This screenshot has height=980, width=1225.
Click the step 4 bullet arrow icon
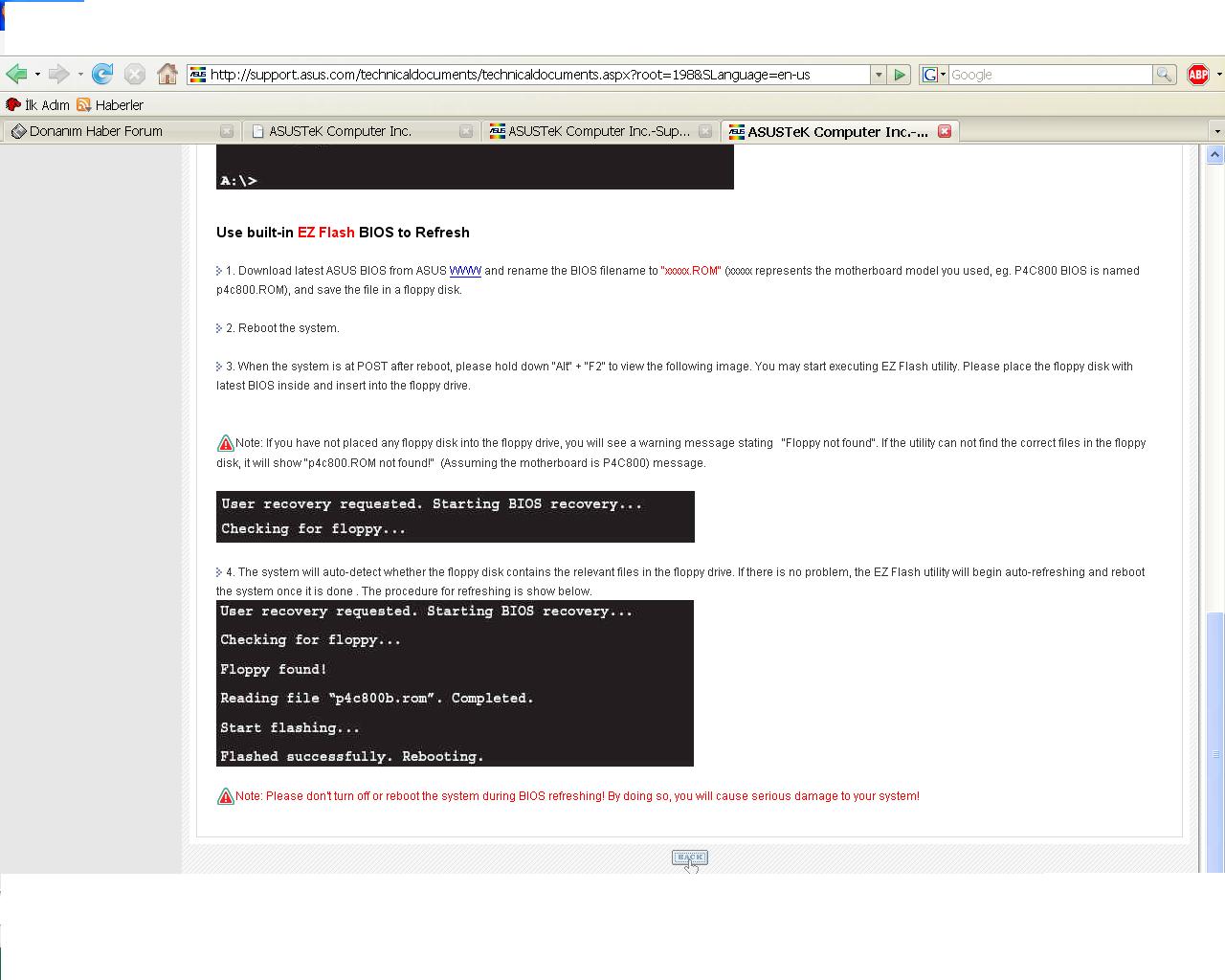219,572
